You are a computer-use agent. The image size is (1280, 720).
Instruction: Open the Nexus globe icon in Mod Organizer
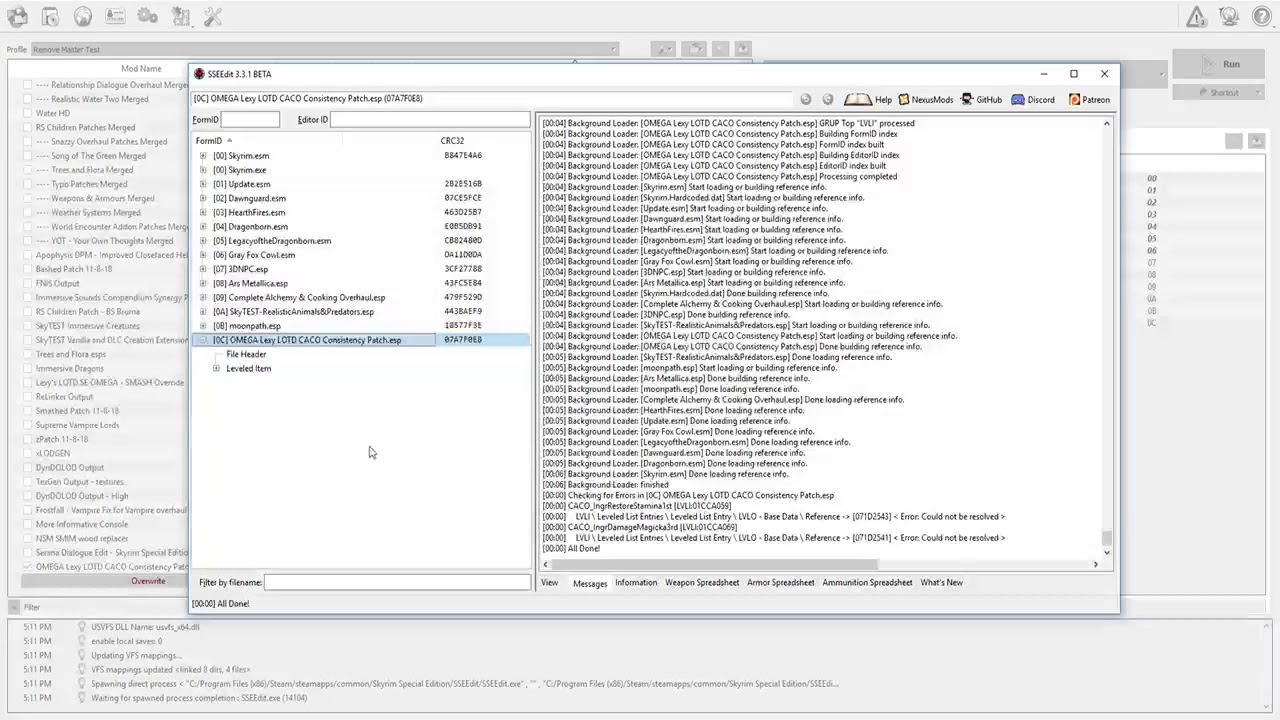[x=82, y=16]
